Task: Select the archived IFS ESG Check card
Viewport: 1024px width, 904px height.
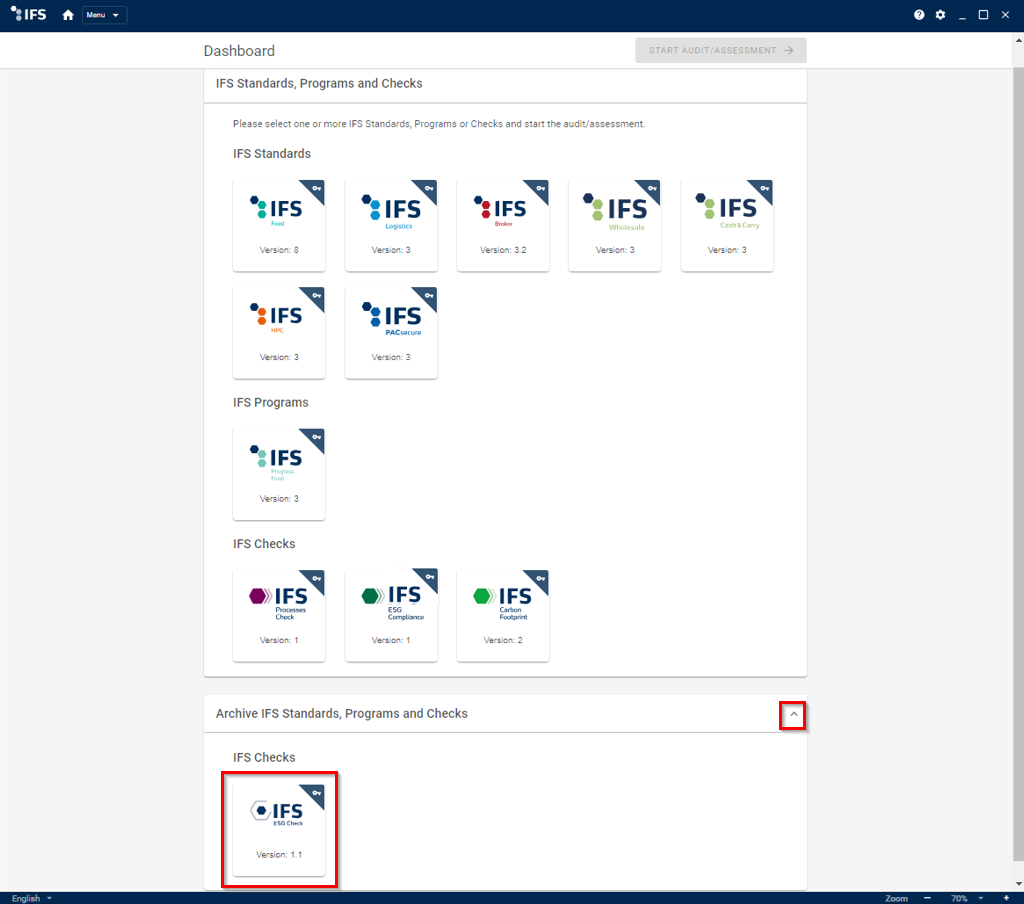Action: point(279,830)
